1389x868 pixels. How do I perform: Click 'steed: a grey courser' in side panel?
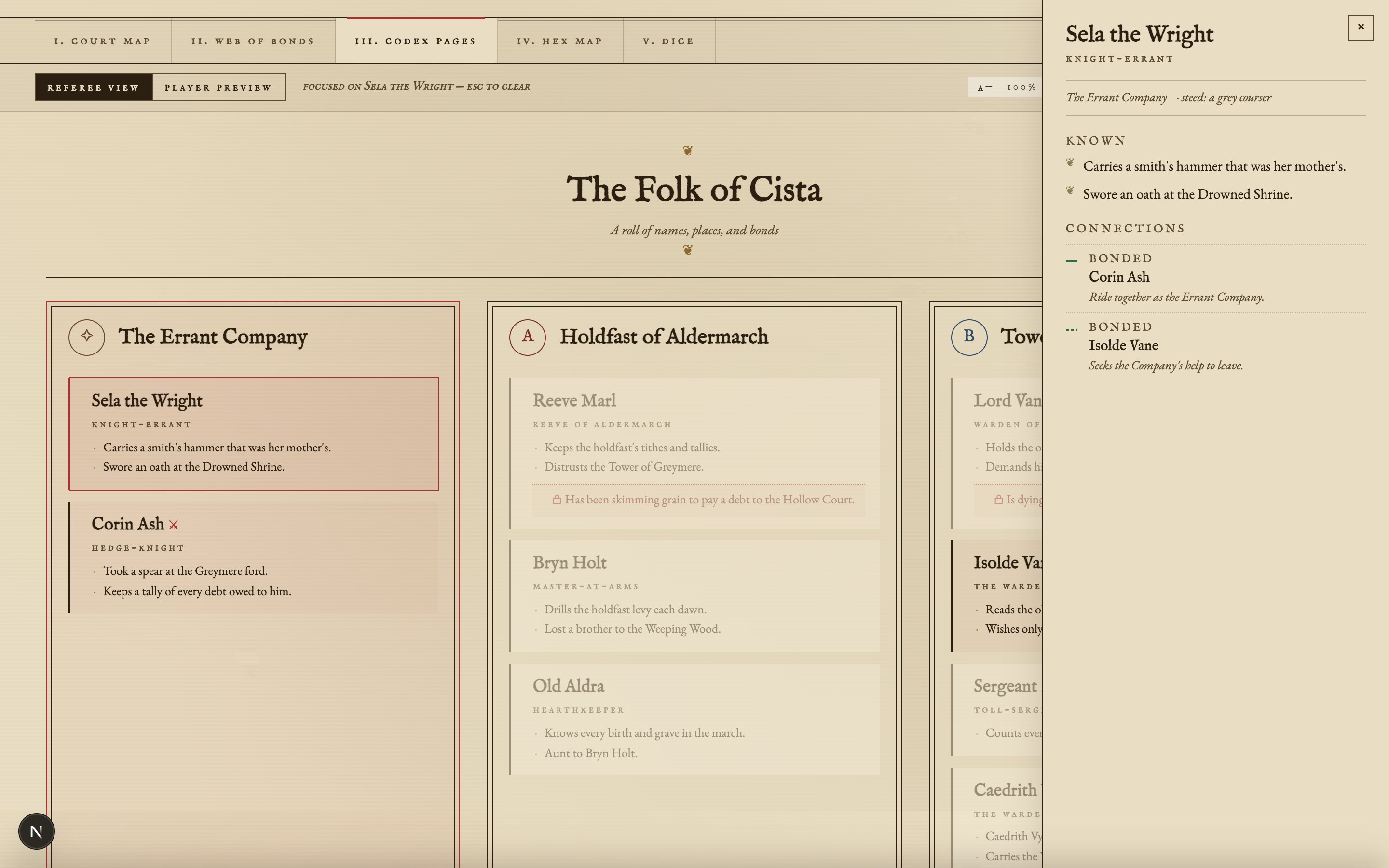(1226, 97)
